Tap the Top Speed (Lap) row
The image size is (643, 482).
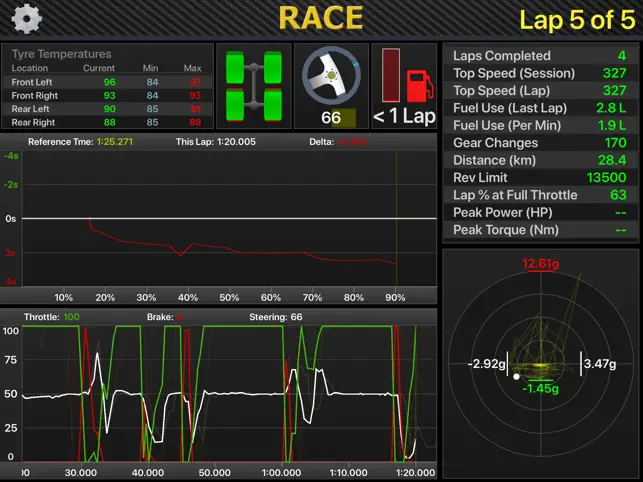[540, 91]
